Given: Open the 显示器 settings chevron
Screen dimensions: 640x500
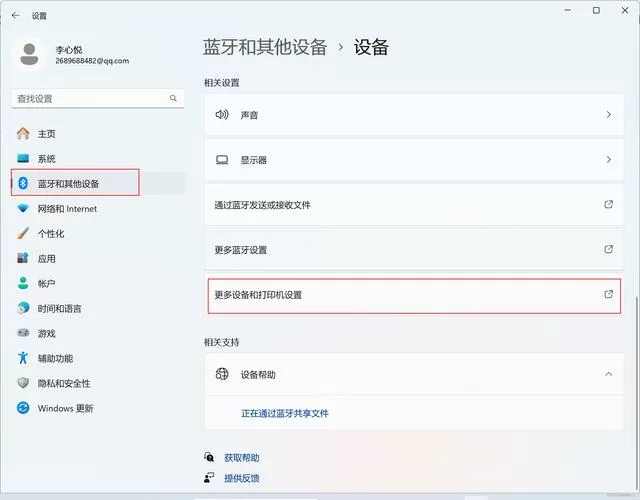Looking at the screenshot, I should 609,160.
